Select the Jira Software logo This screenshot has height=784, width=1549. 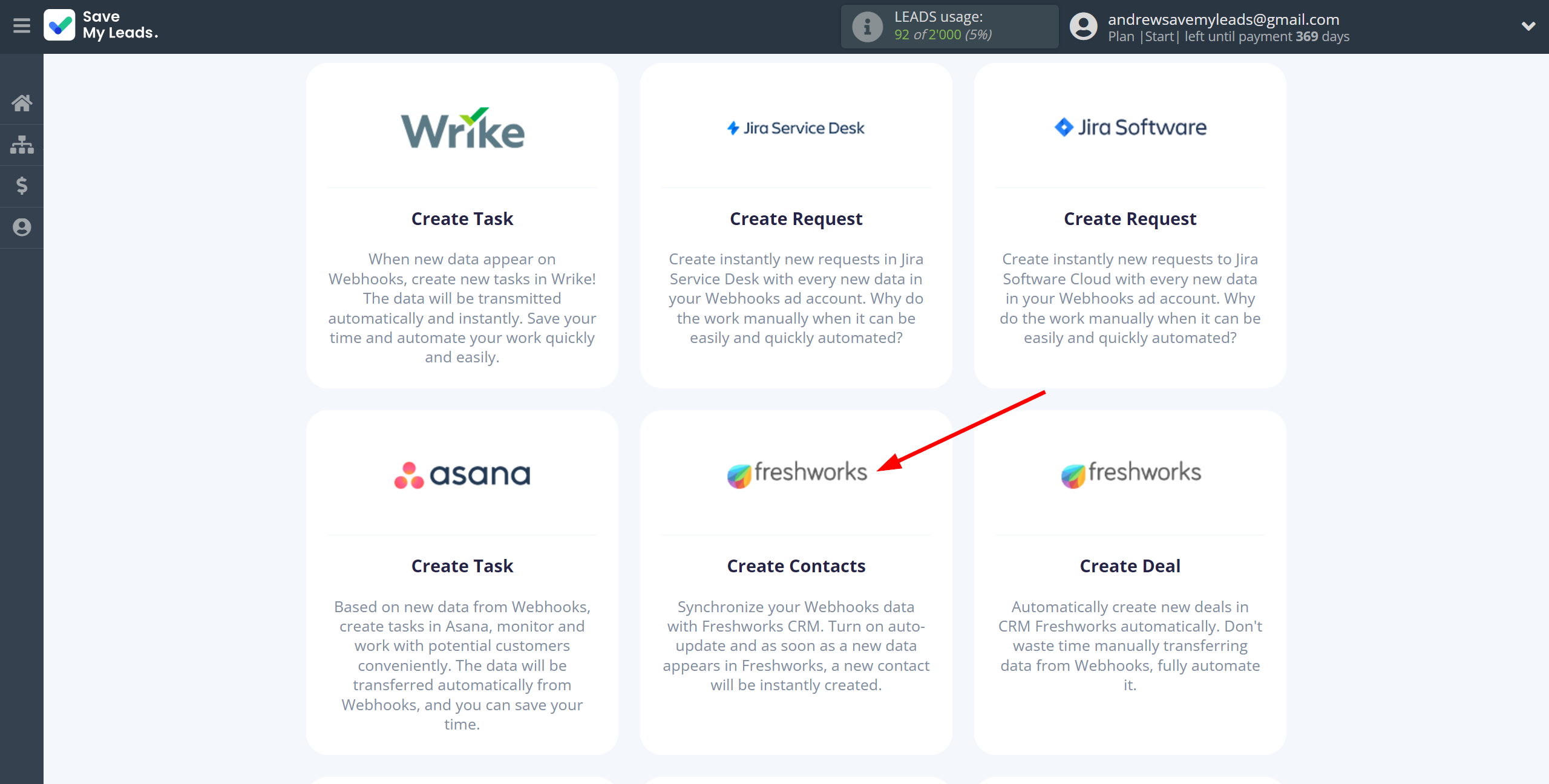[x=1130, y=127]
